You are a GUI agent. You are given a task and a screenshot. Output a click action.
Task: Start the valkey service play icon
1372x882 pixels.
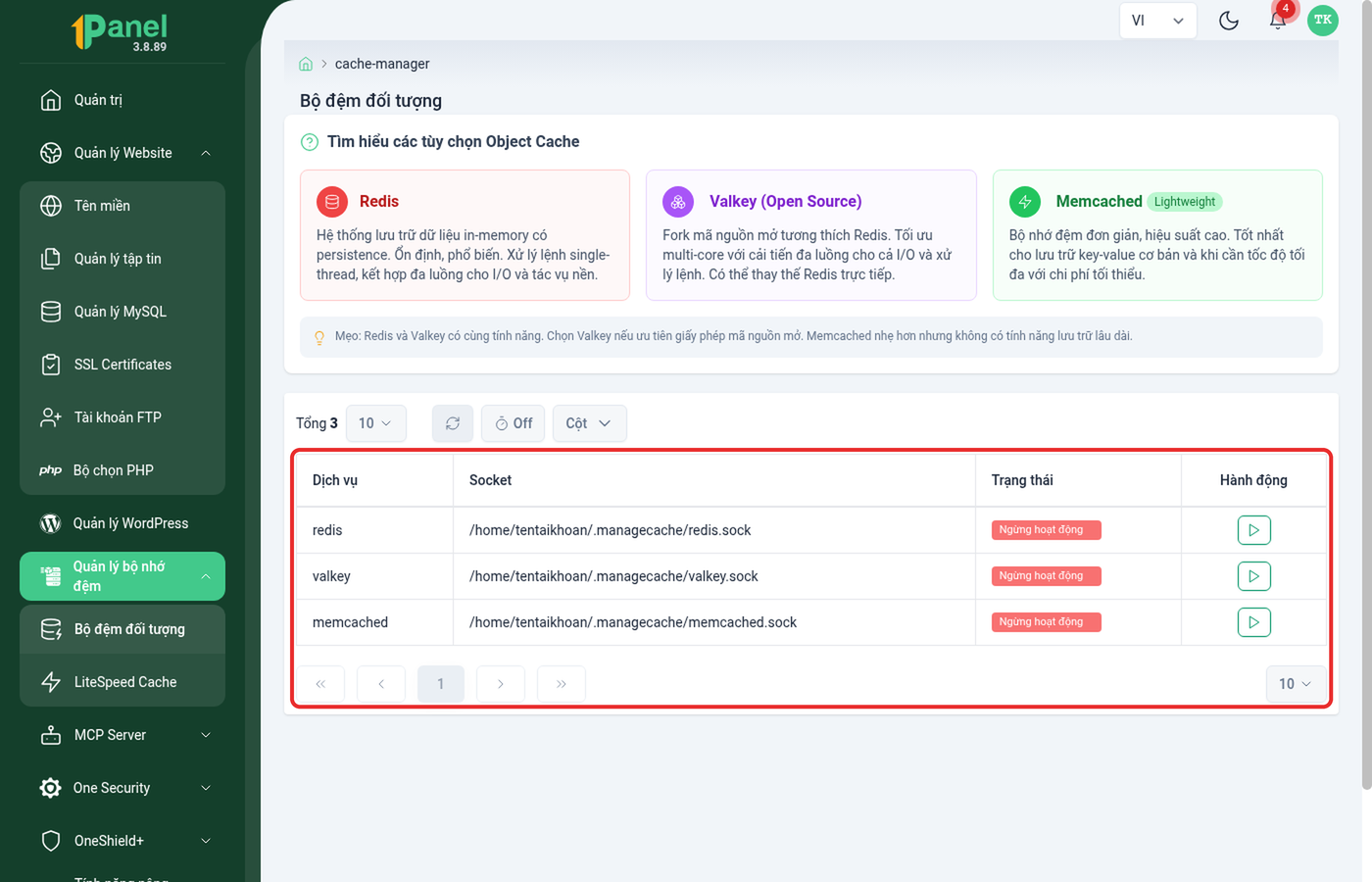click(1253, 576)
